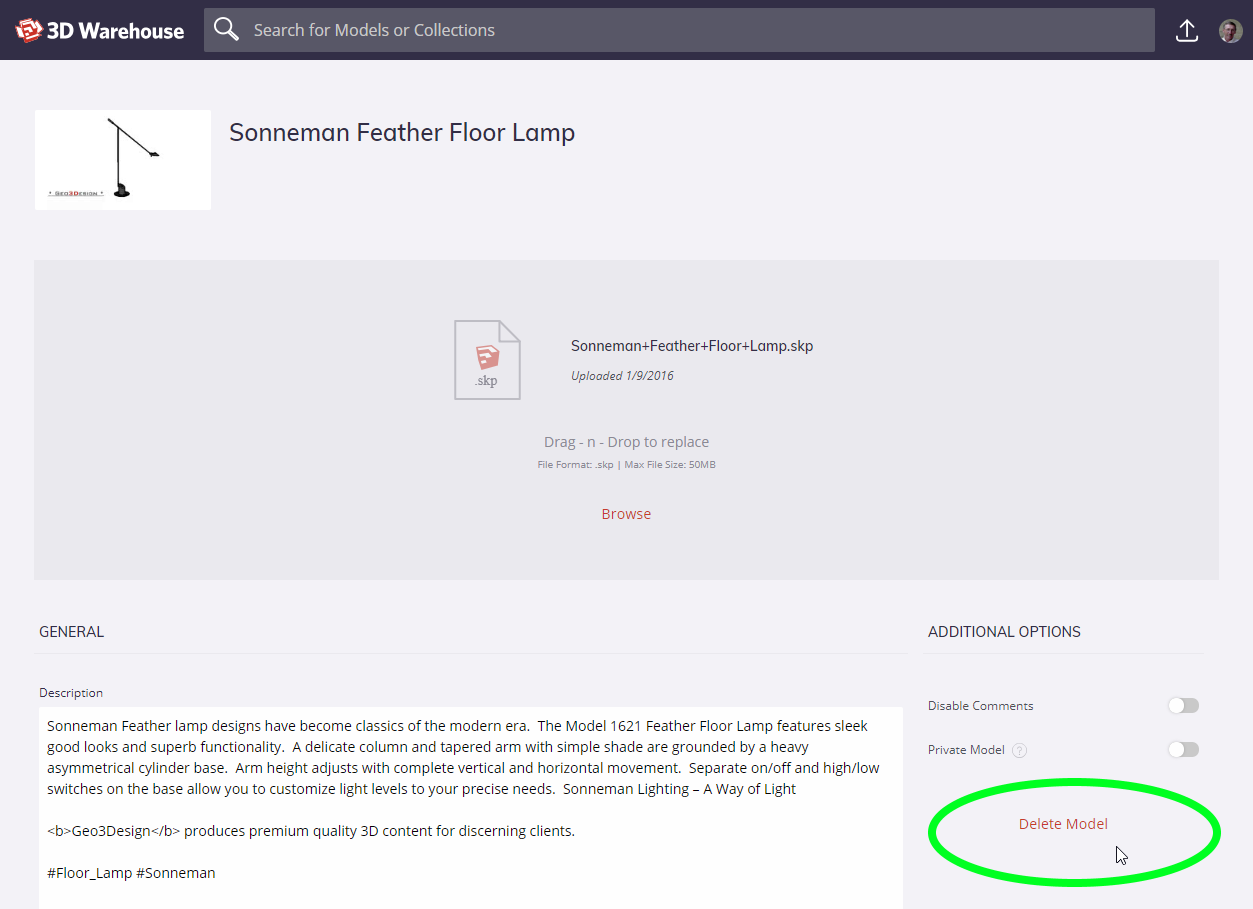The height and width of the screenshot is (909, 1253).
Task: Click the GENERAL section heading
Action: (x=72, y=632)
